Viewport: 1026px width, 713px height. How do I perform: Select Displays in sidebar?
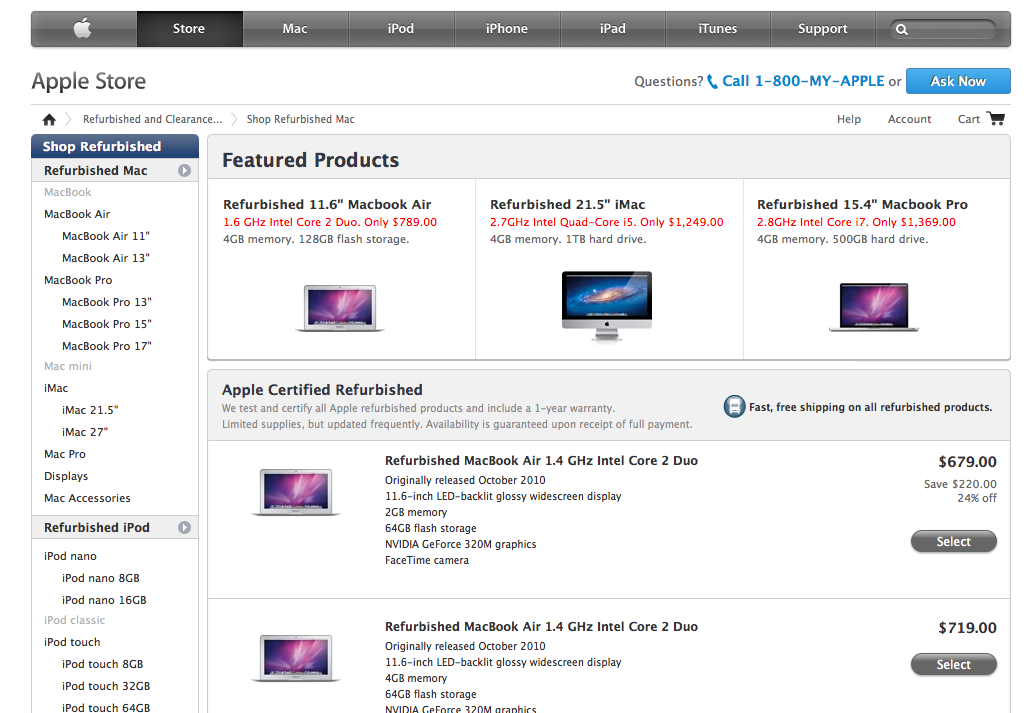tap(66, 476)
